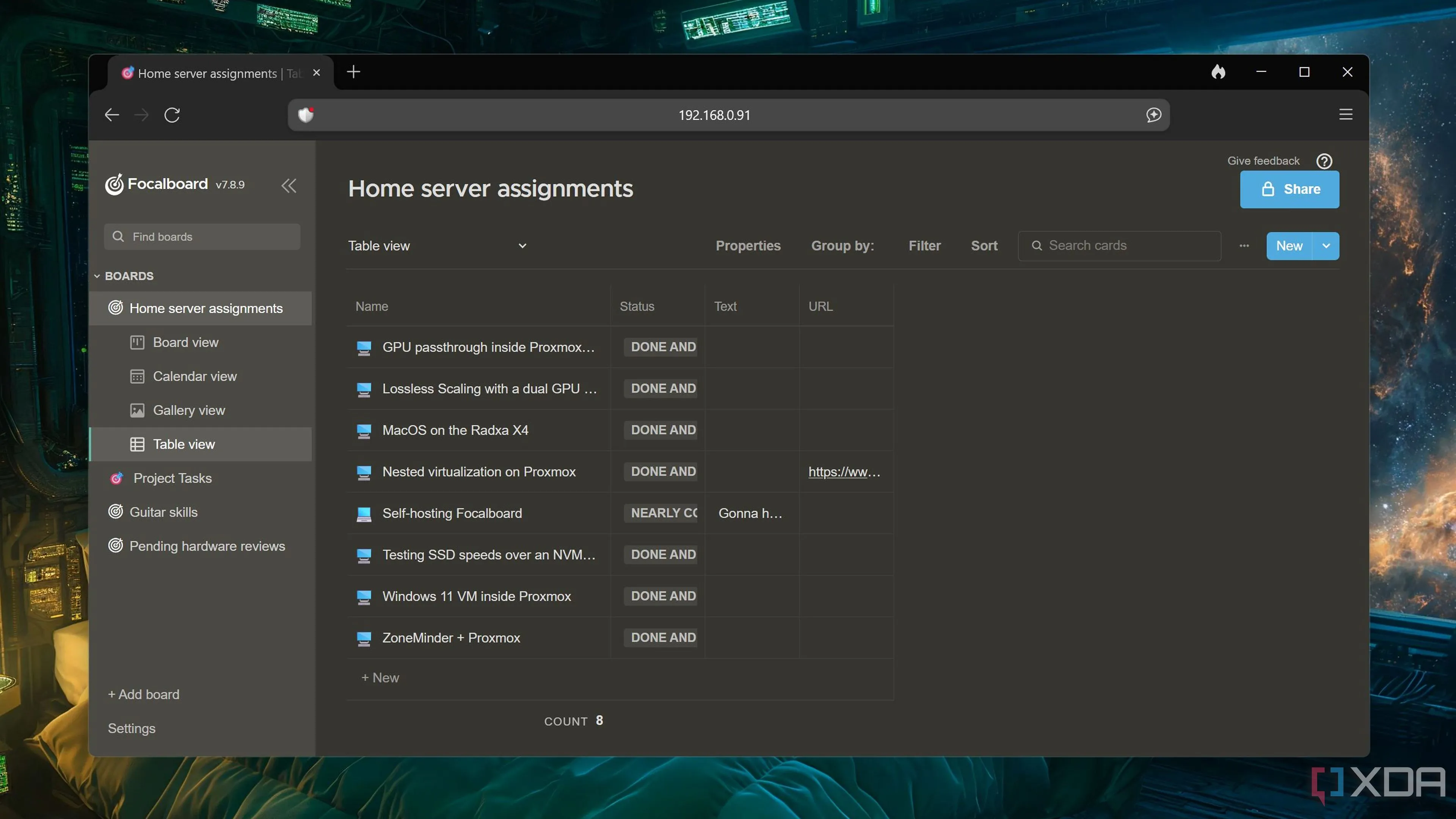This screenshot has height=819, width=1456.
Task: Click the Give feedback link
Action: pyautogui.click(x=1263, y=161)
